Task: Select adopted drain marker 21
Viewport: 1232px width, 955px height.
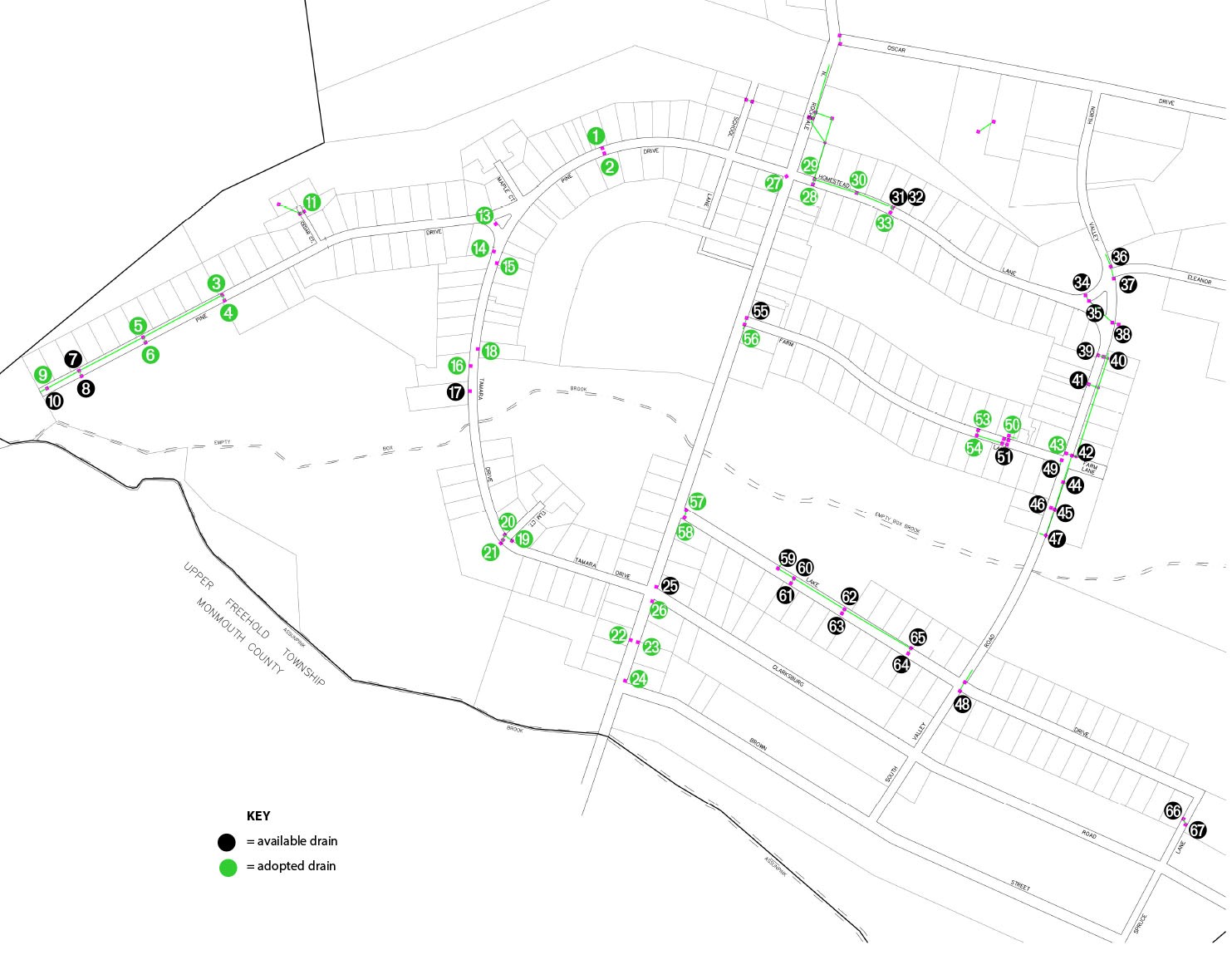Action: [490, 552]
